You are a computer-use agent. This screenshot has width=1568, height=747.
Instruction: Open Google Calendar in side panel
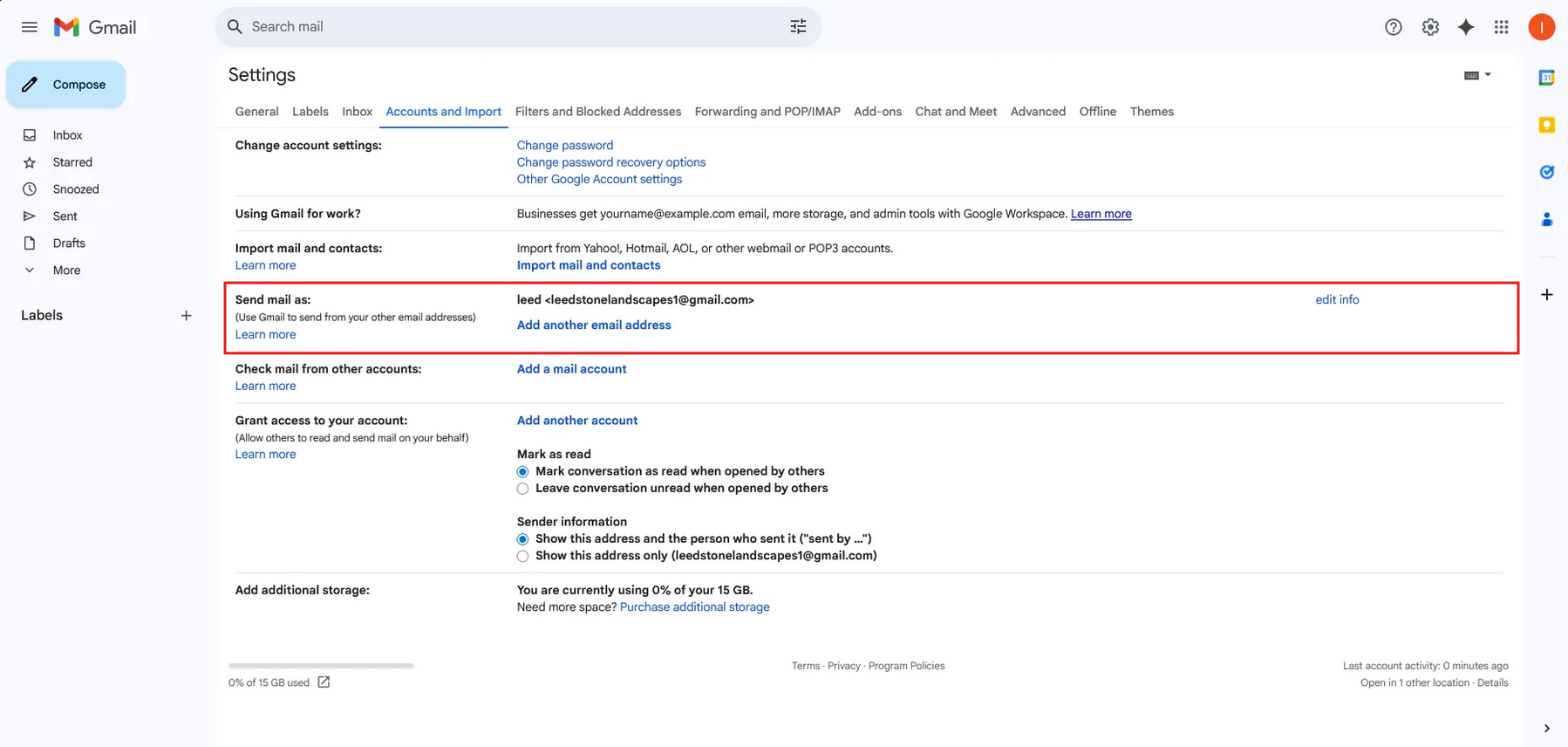(x=1546, y=78)
